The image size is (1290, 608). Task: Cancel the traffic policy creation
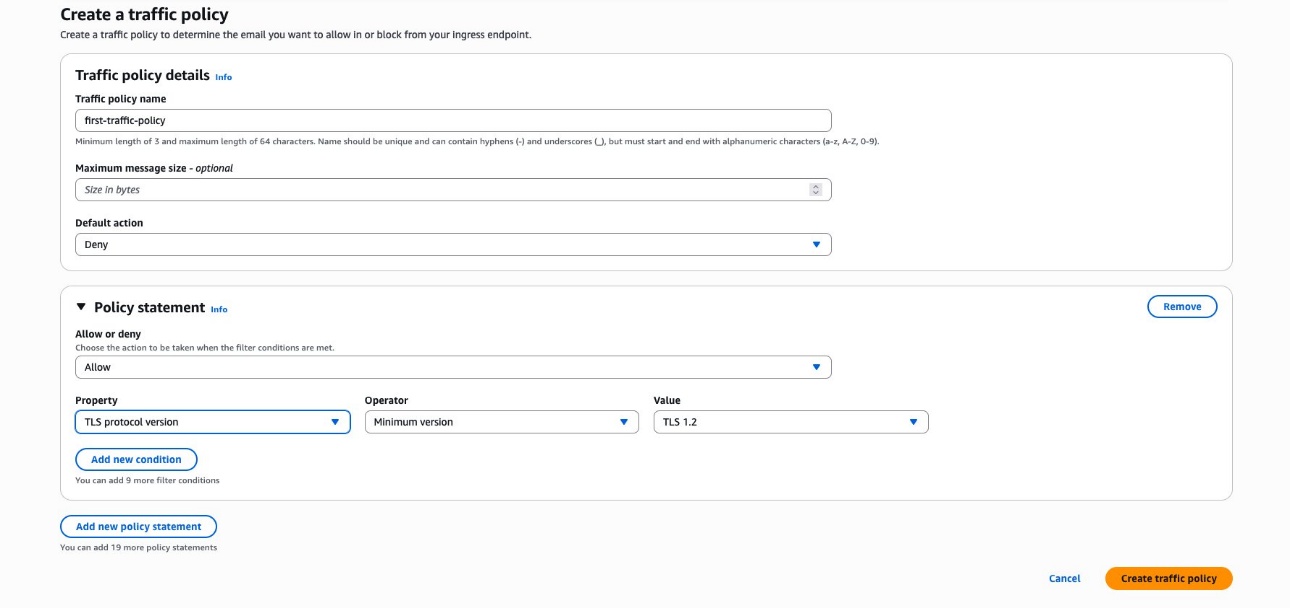1064,579
